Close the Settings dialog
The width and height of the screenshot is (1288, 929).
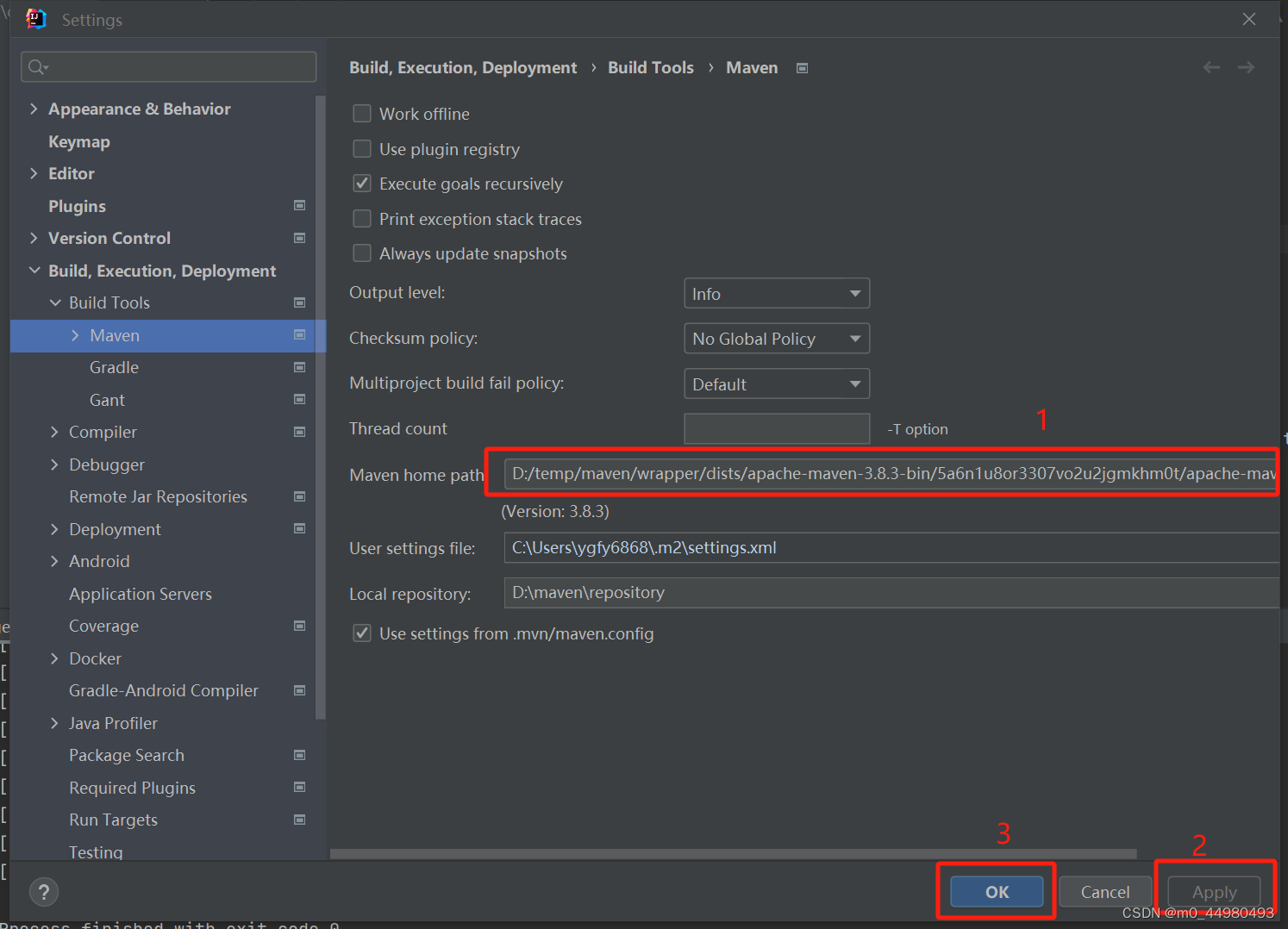(x=1248, y=19)
